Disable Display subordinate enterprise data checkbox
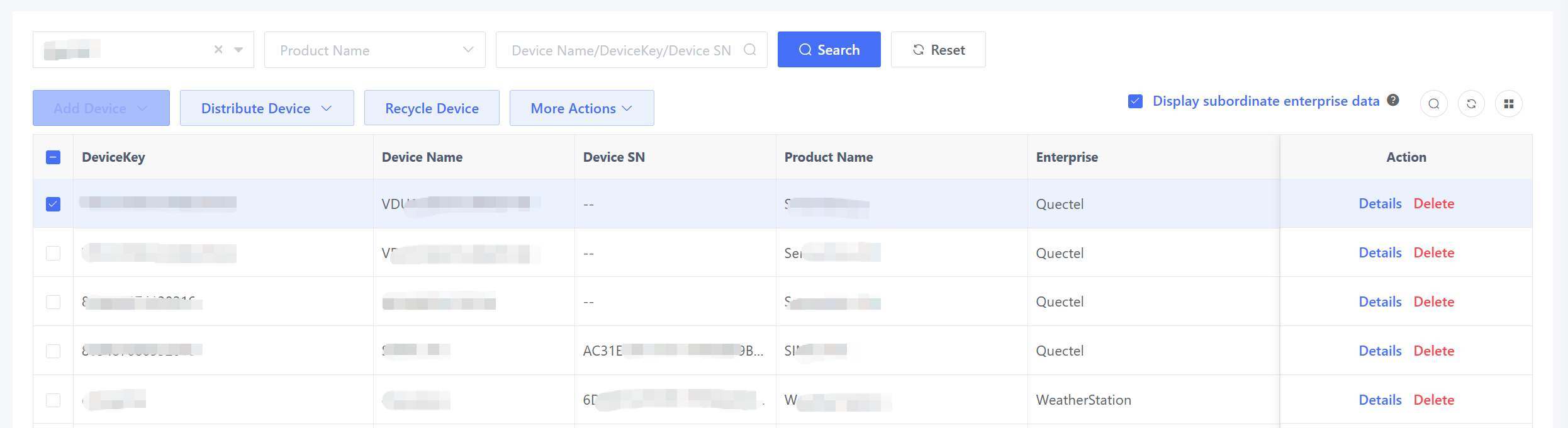 point(1135,101)
